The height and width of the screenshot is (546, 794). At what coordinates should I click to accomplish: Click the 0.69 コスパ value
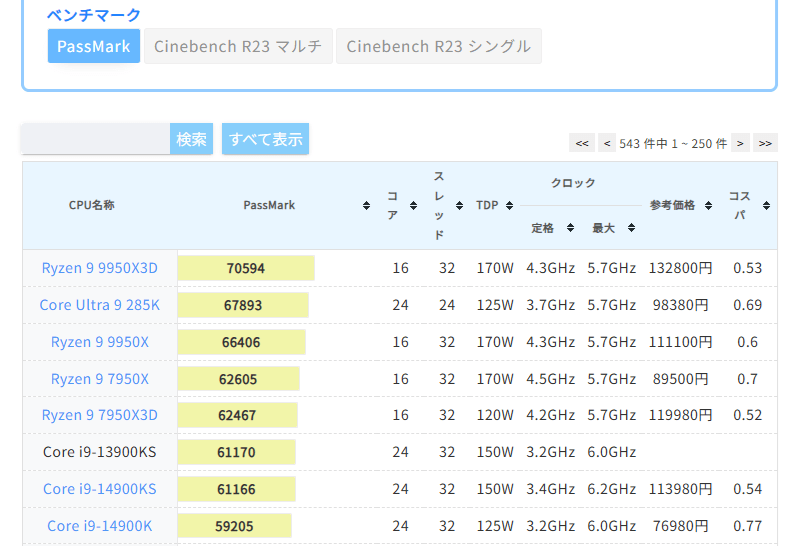747,305
